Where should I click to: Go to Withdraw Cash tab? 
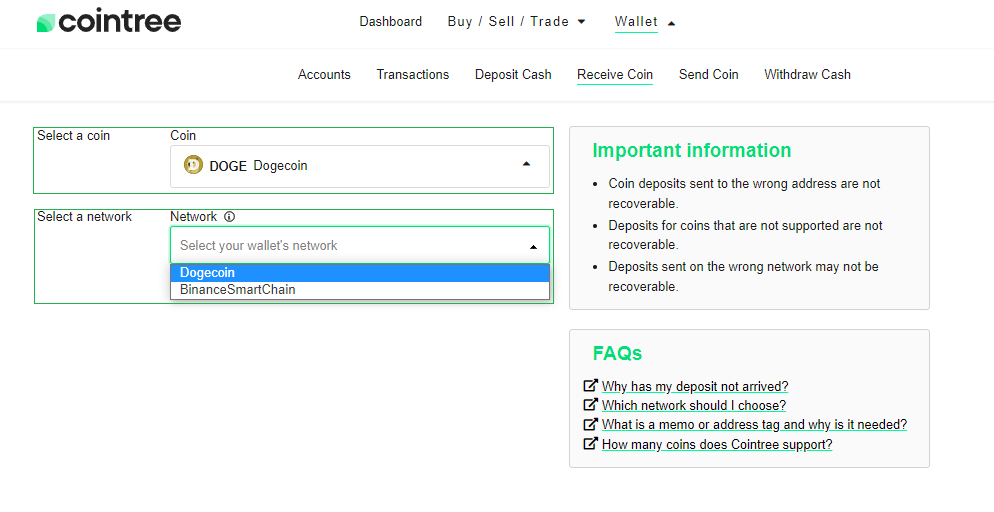(x=808, y=75)
